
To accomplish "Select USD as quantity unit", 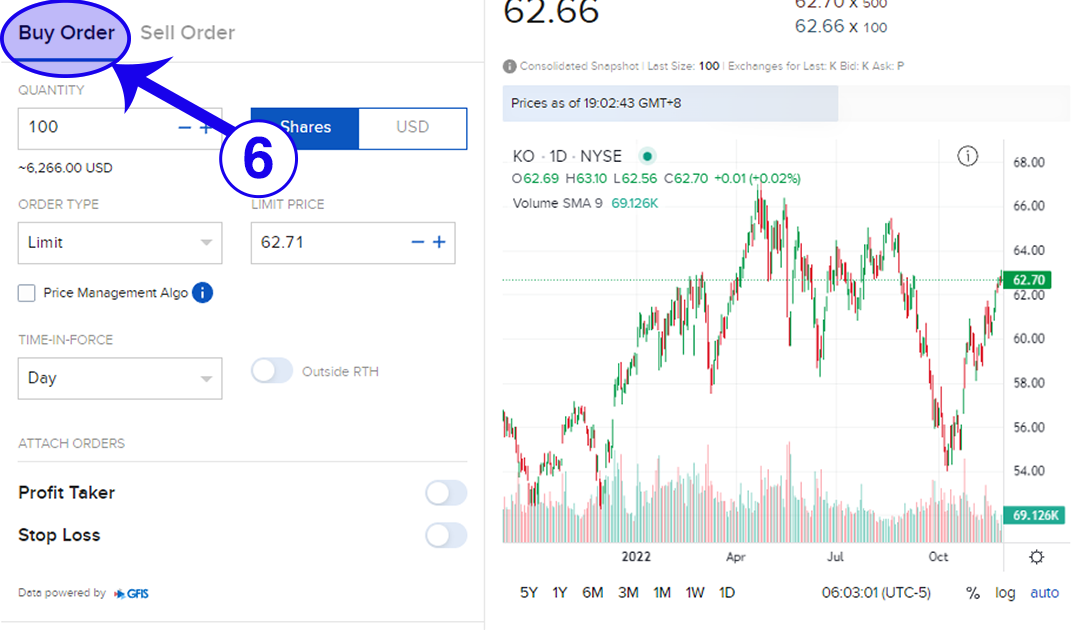I will coord(412,127).
